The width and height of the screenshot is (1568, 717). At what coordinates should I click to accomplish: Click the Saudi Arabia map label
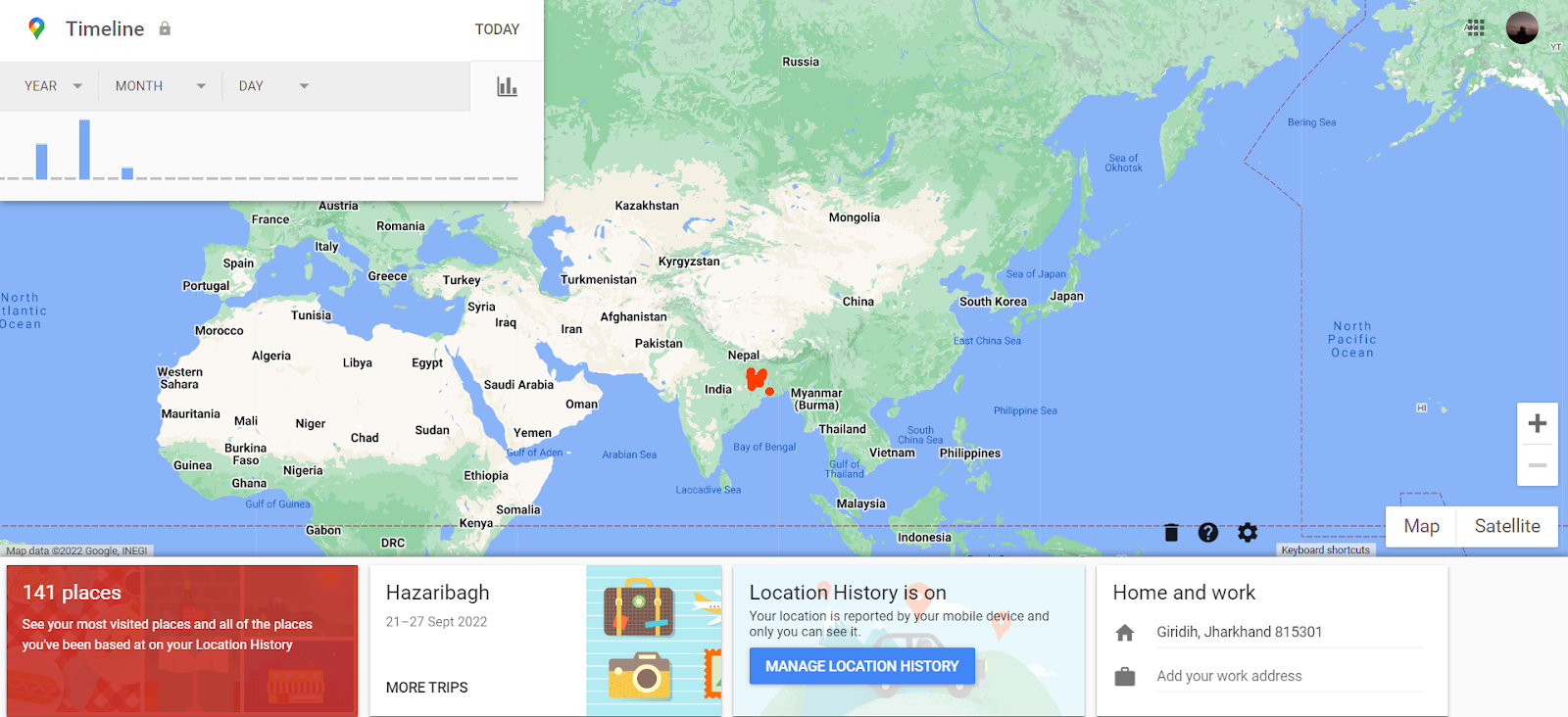coord(518,385)
